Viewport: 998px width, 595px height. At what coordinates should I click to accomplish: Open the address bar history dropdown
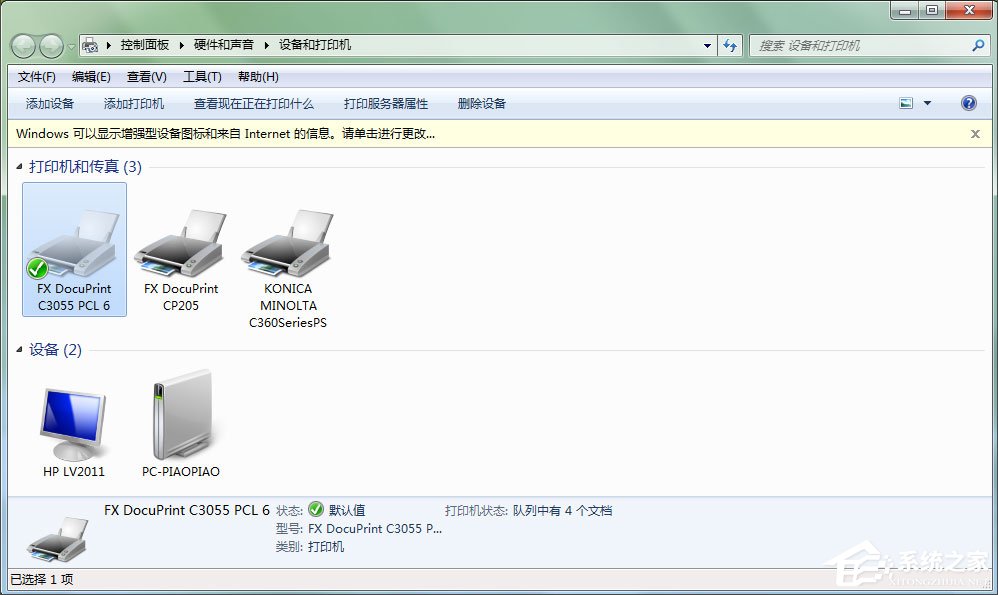(x=706, y=45)
